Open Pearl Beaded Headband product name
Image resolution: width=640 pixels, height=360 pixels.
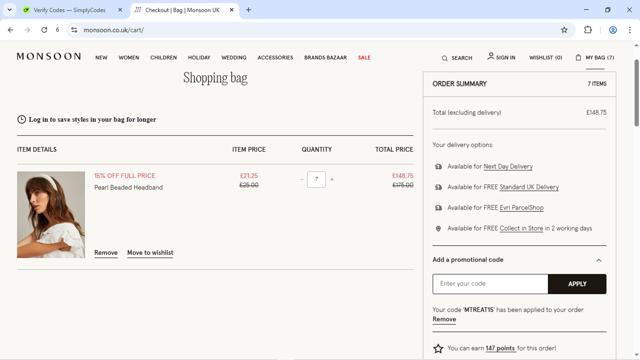[x=129, y=187]
